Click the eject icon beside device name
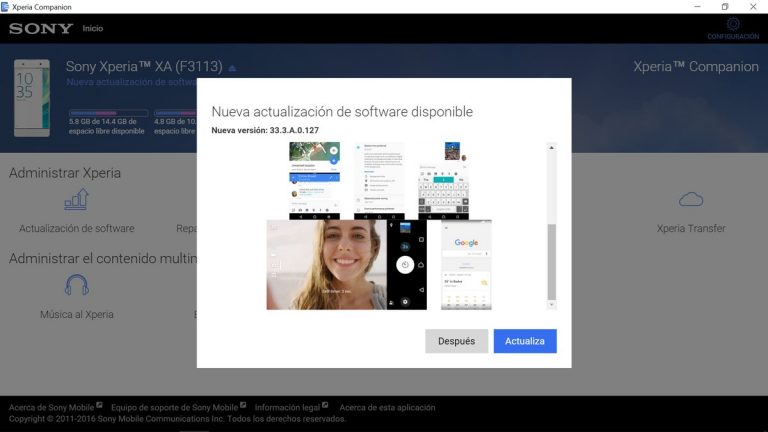The height and width of the screenshot is (432, 768). (x=232, y=68)
